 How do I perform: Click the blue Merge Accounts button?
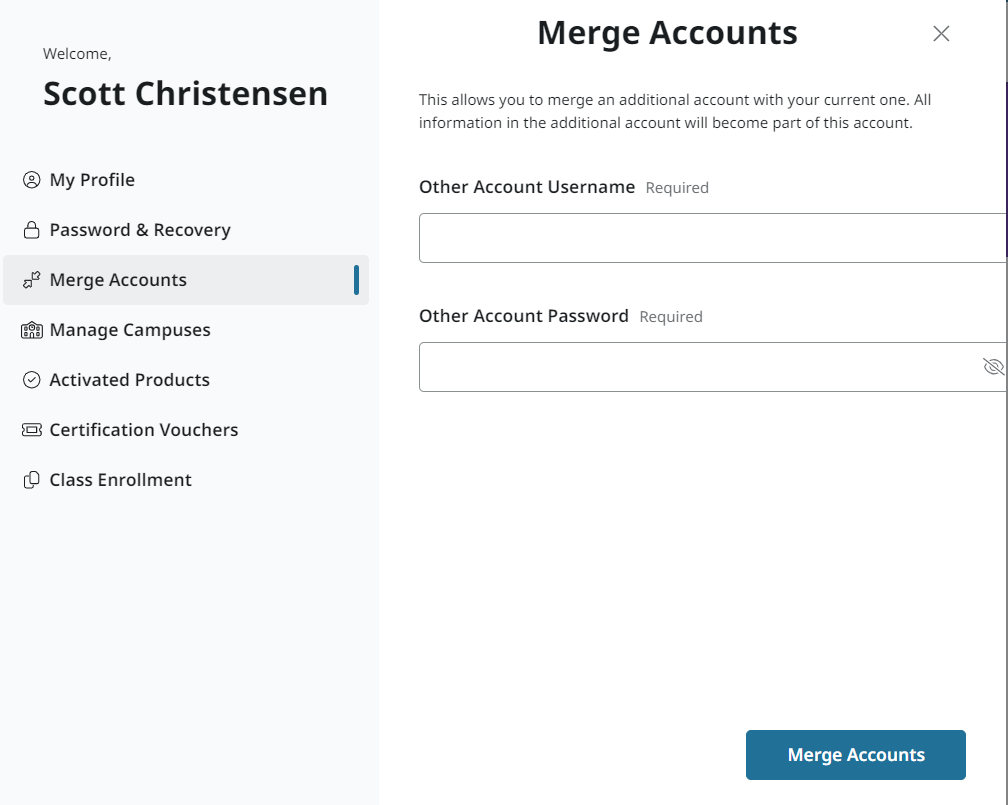(x=855, y=754)
